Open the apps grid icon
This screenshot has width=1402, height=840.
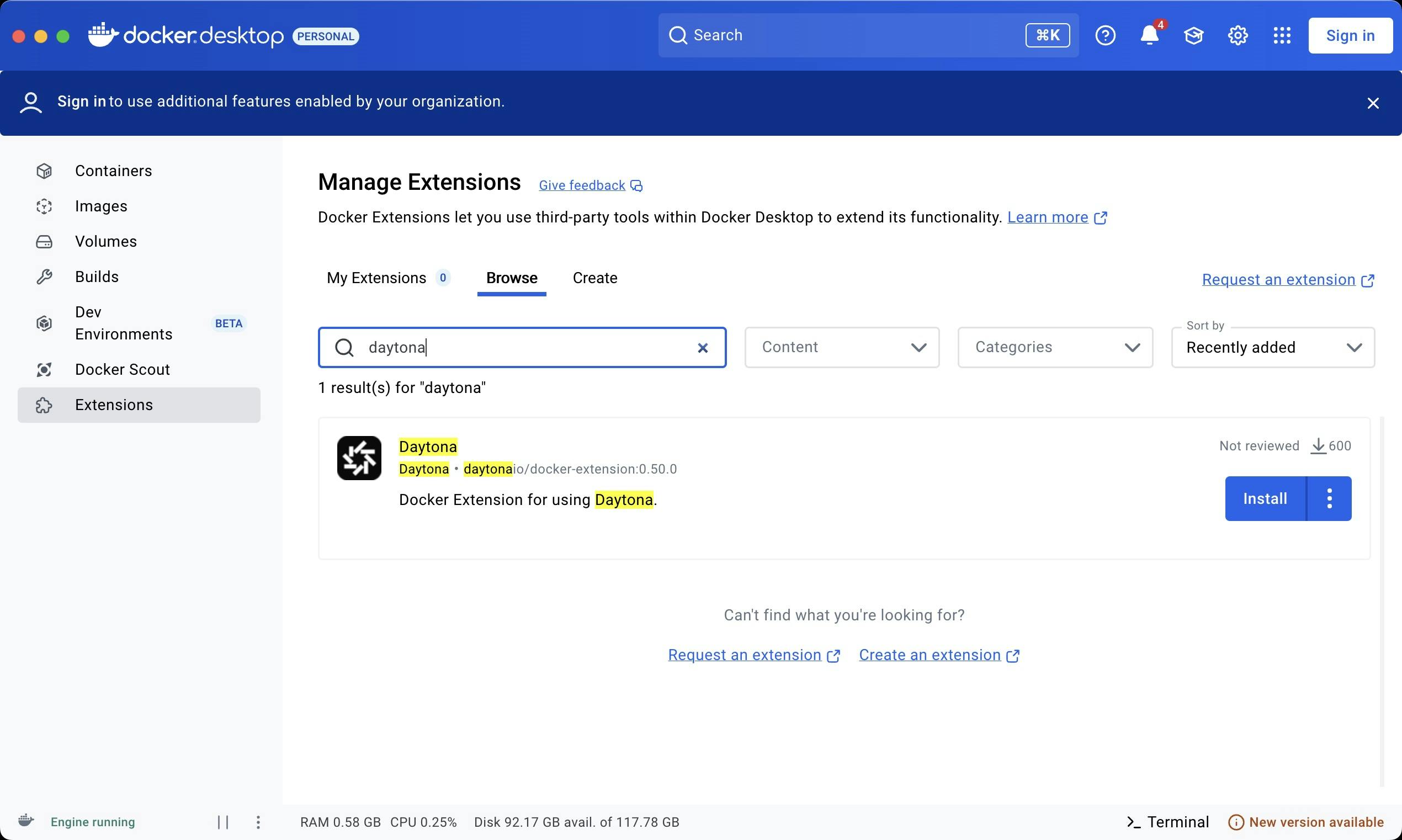point(1282,35)
